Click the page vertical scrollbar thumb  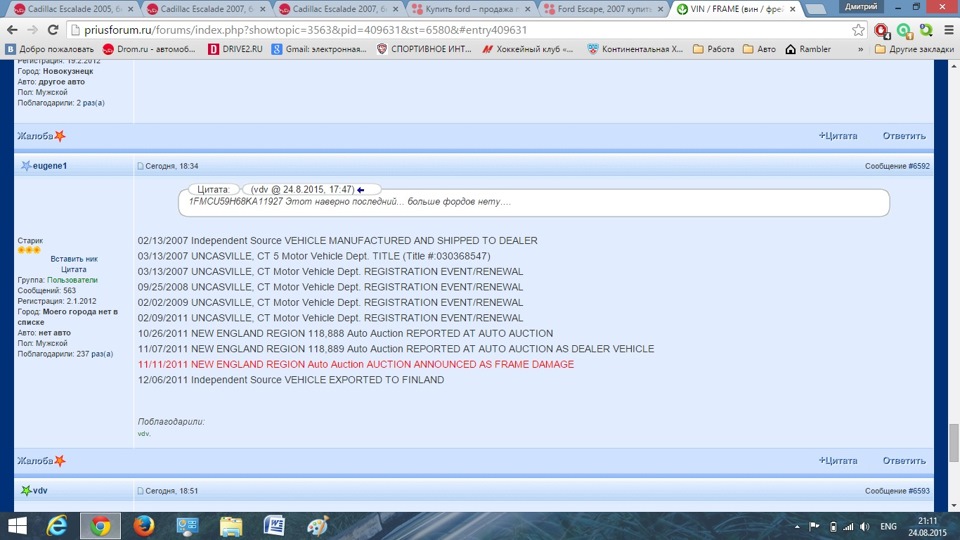[954, 443]
